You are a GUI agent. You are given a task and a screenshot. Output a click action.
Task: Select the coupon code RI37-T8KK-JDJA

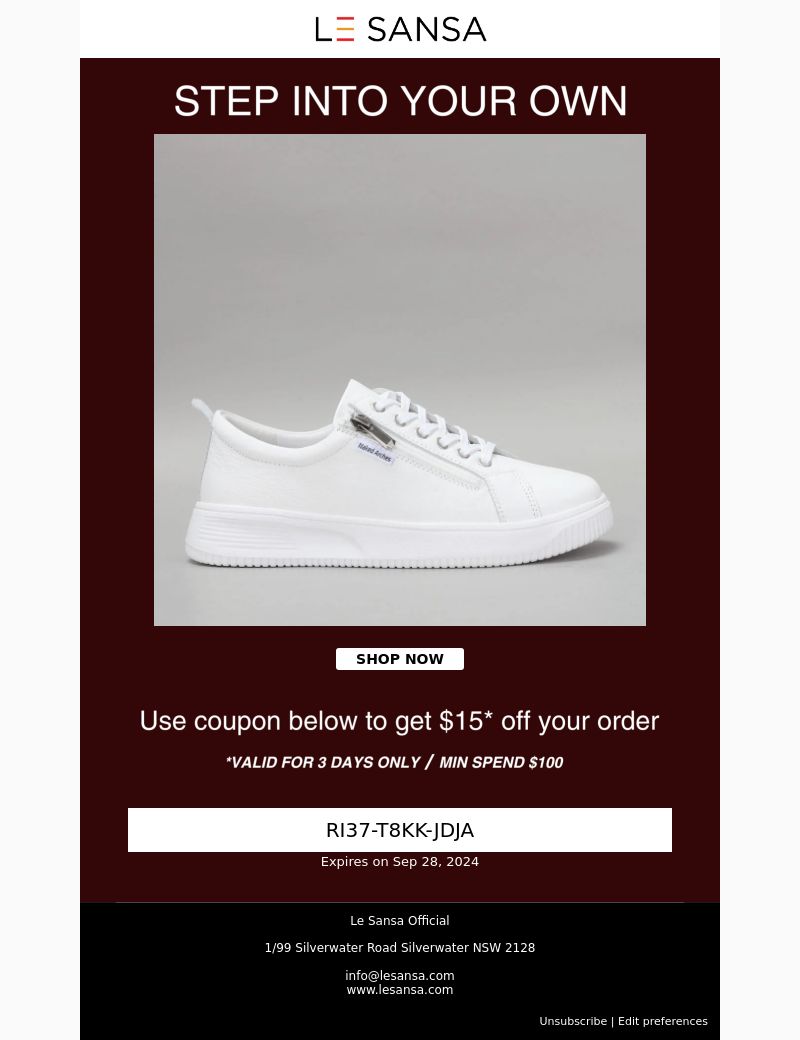point(400,830)
